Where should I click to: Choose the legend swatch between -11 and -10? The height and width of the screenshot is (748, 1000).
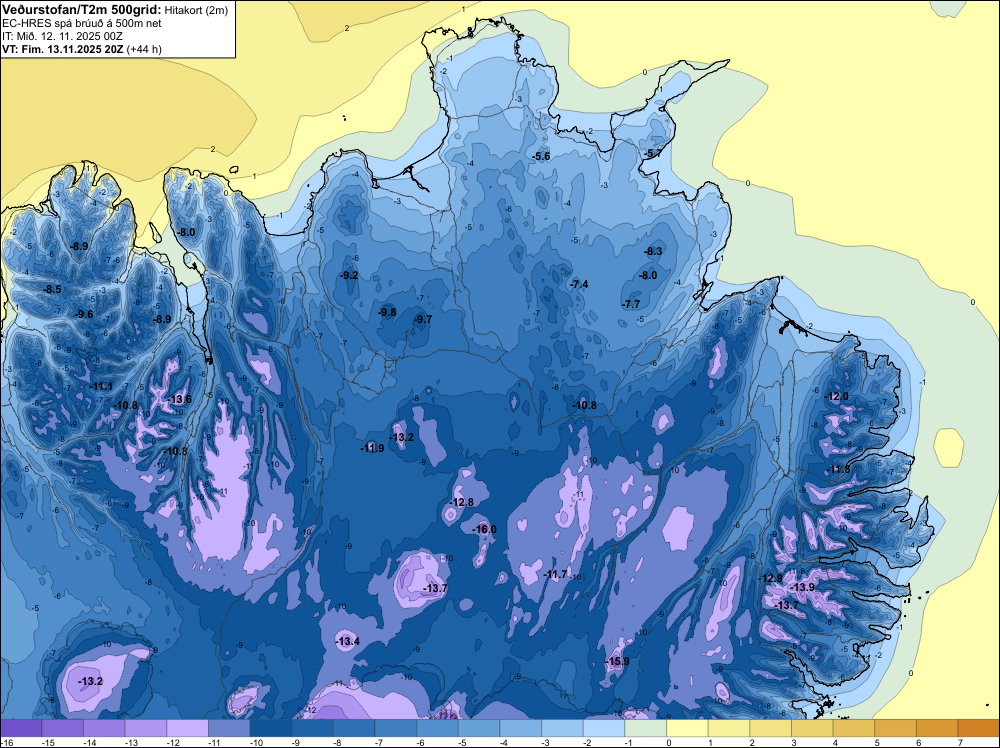click(x=229, y=728)
